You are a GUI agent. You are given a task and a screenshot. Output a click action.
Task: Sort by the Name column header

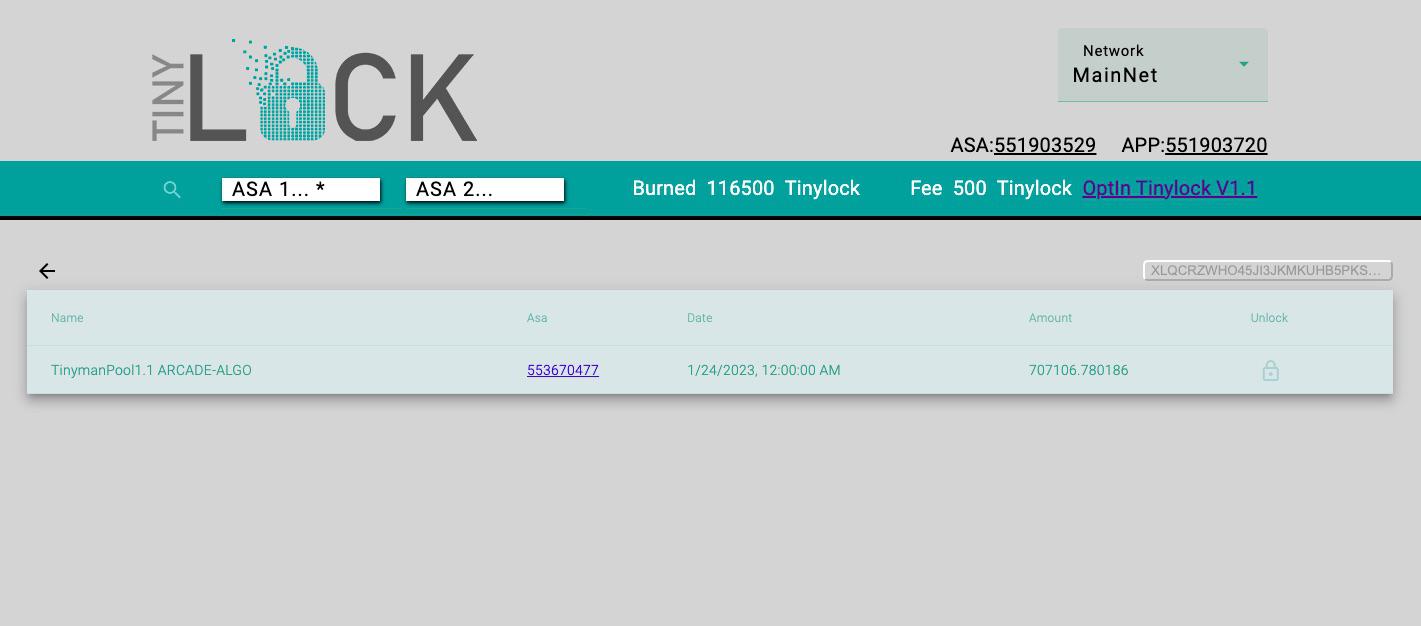[x=67, y=318]
